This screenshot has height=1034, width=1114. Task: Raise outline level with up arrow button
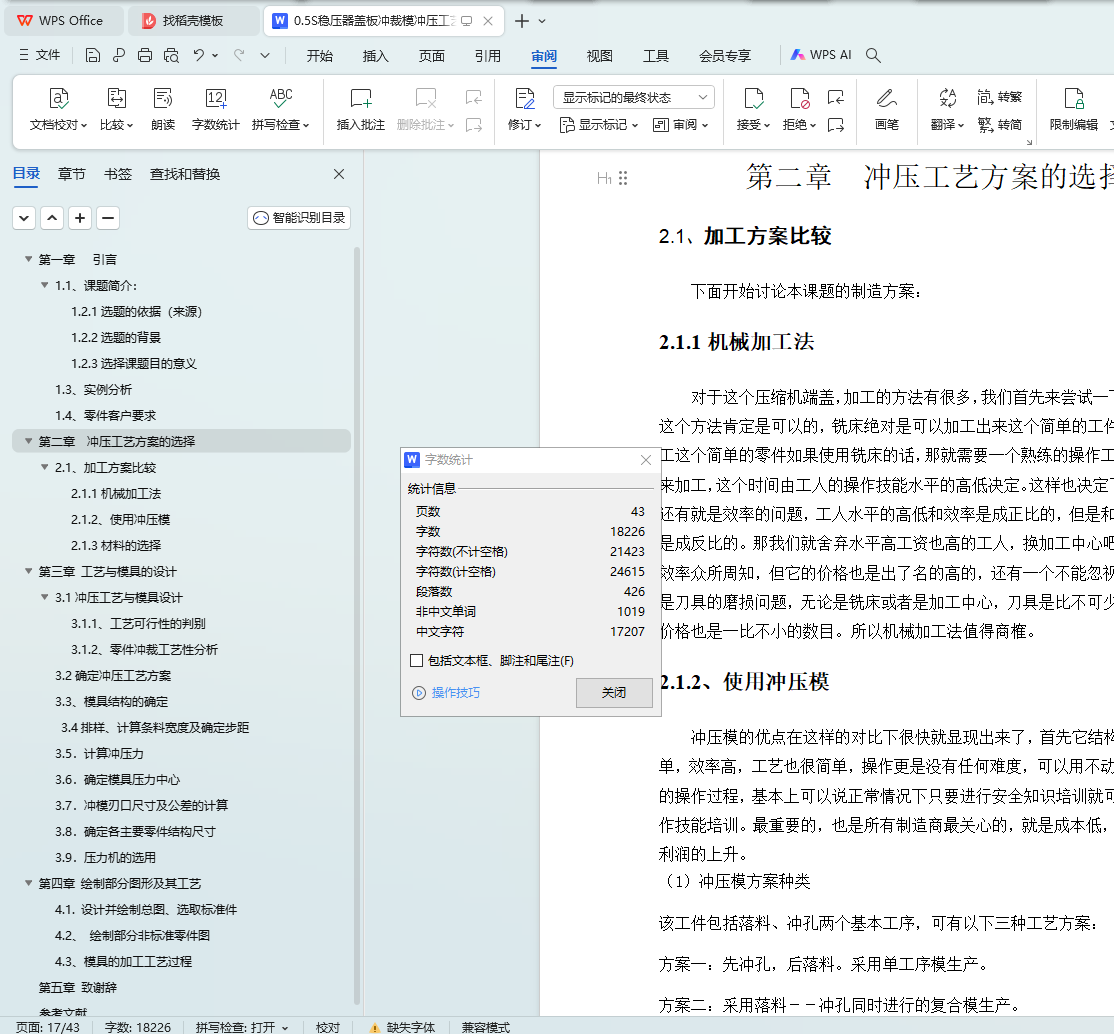(52, 218)
